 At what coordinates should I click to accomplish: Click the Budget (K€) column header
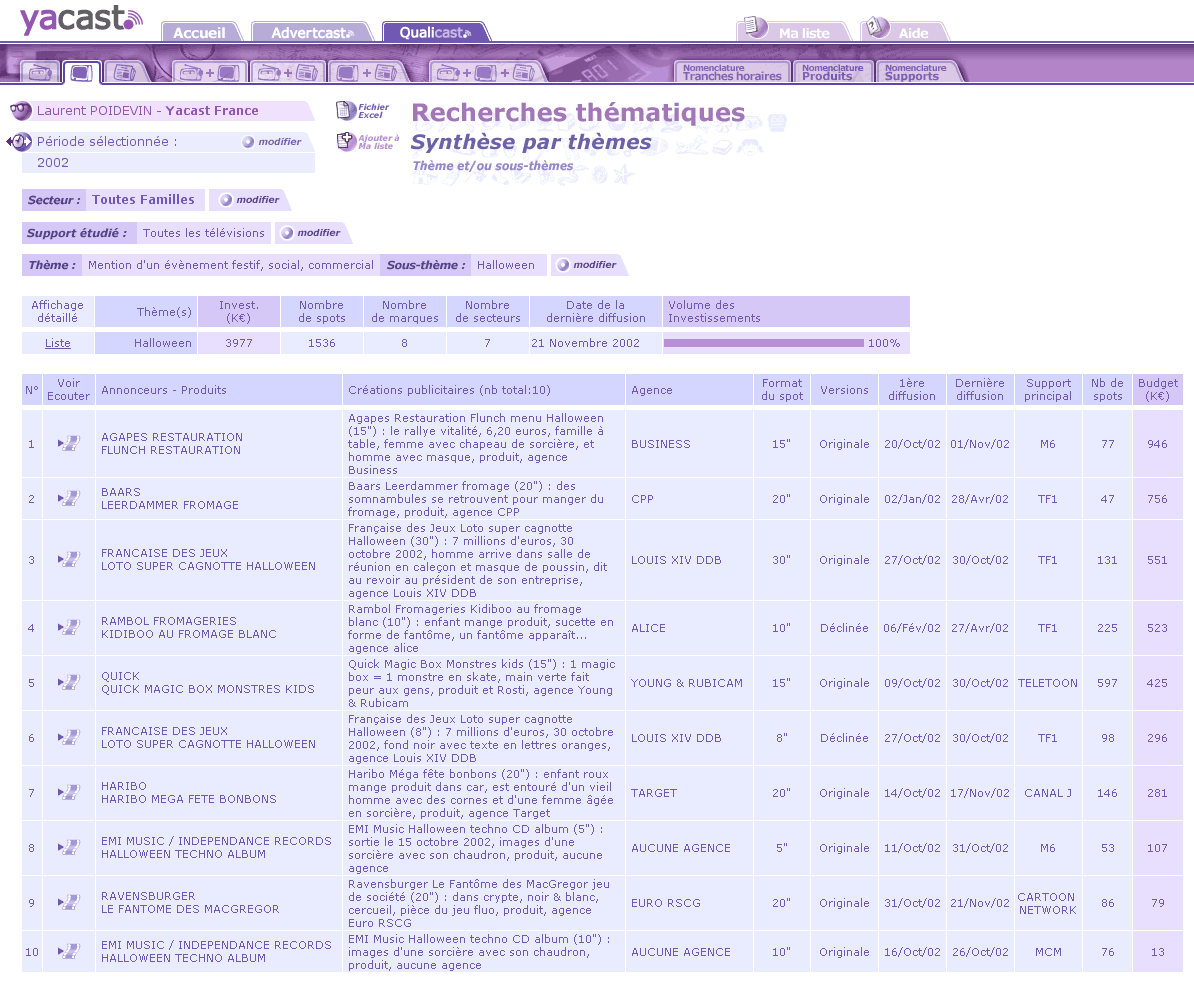(x=1157, y=390)
